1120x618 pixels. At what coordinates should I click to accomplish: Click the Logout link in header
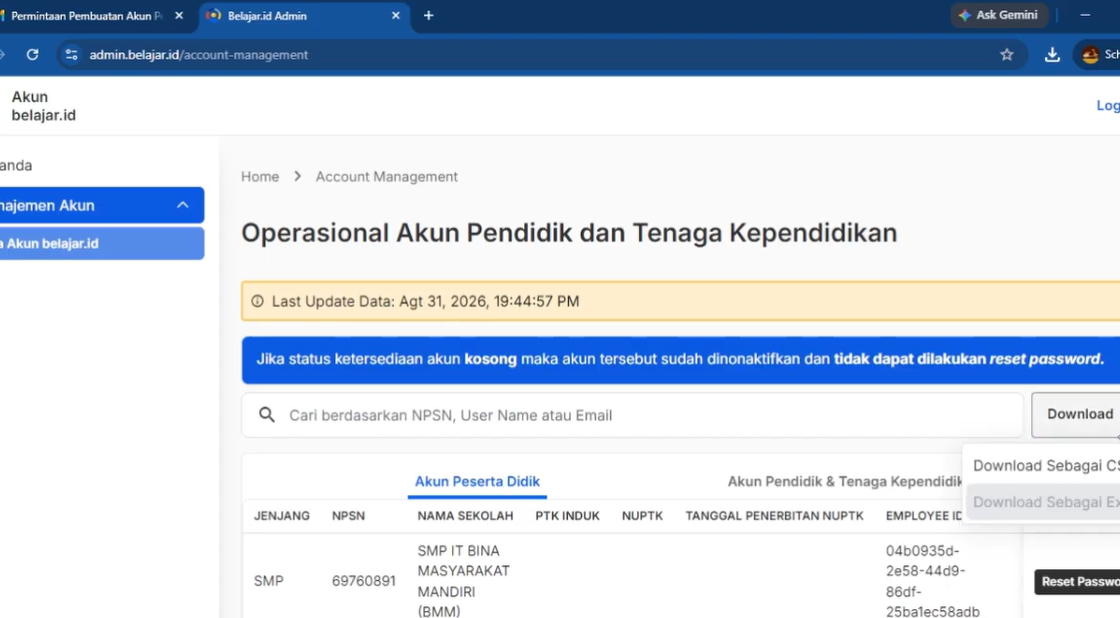[x=1108, y=106]
